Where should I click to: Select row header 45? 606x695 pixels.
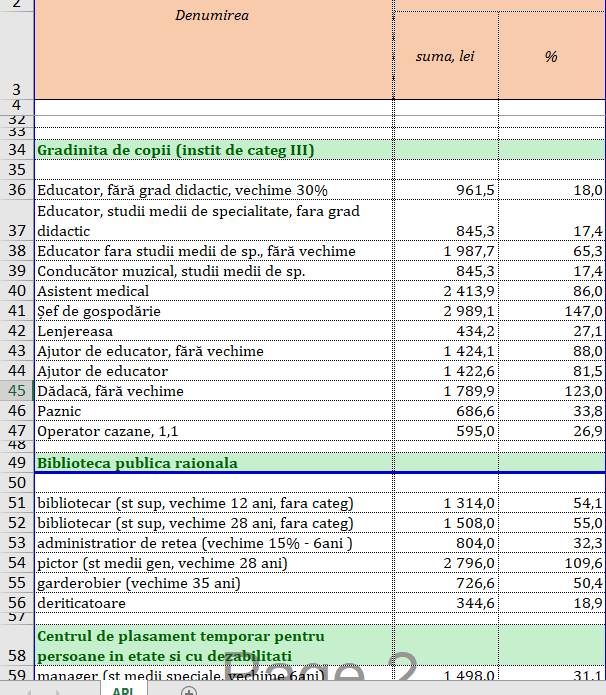tap(17, 391)
